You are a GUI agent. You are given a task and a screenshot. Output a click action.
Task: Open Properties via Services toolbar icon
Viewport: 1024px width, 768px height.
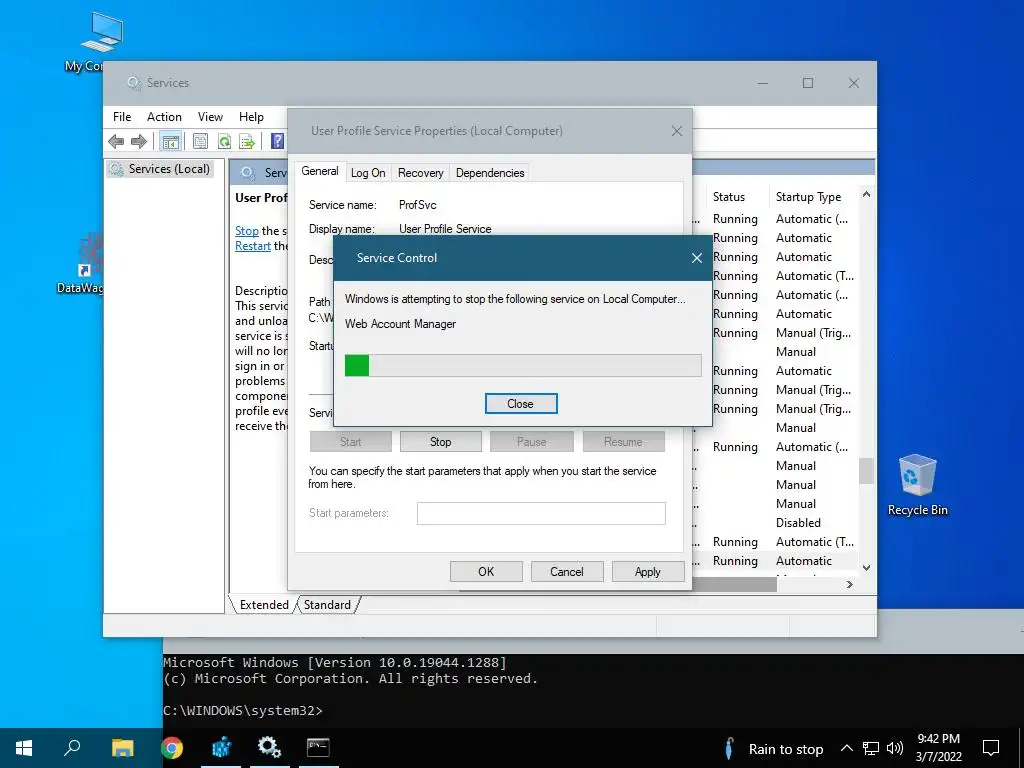pyautogui.click(x=200, y=141)
